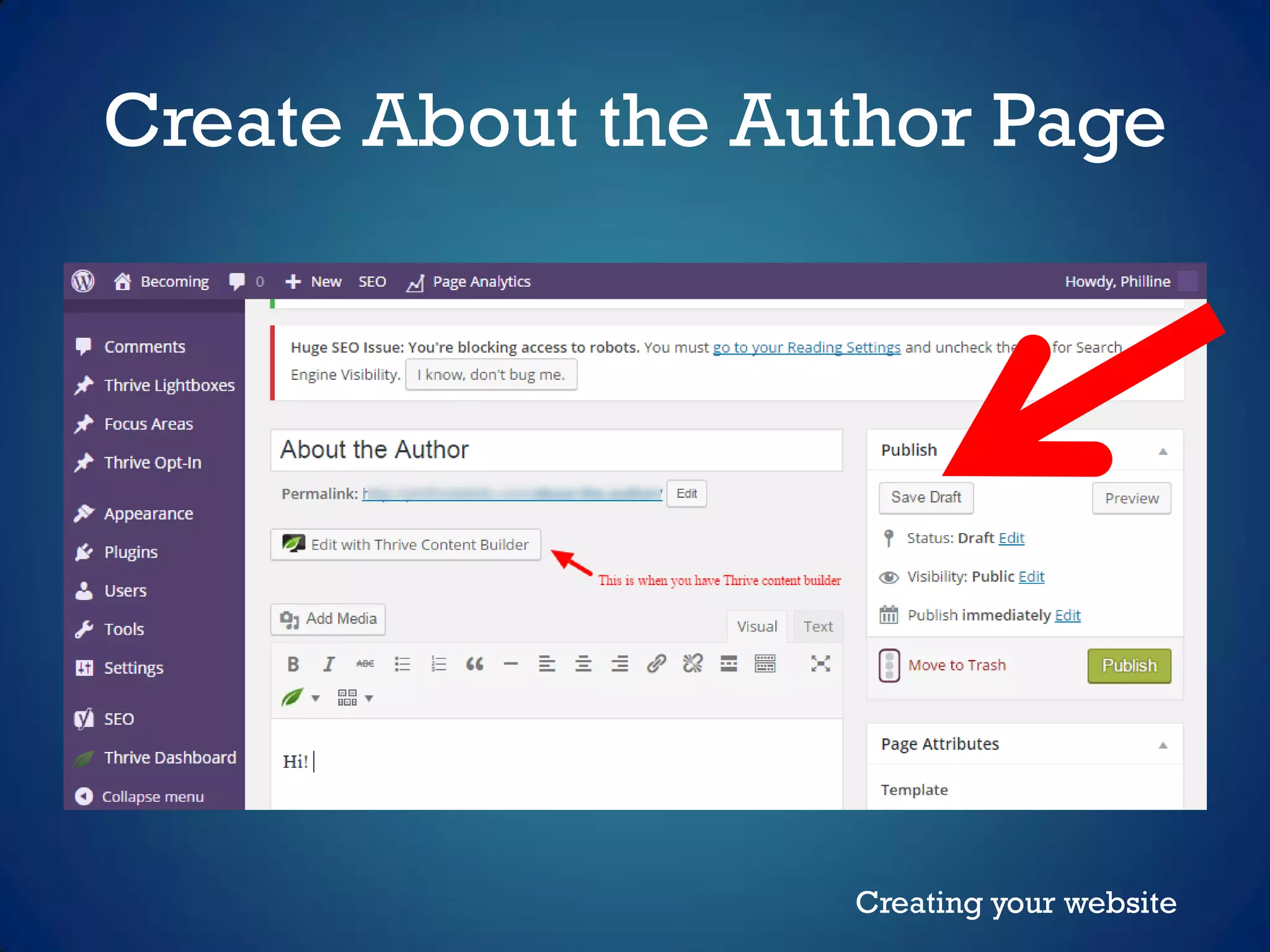The height and width of the screenshot is (952, 1270).
Task: Open Thrive Dashboard
Action: [x=154, y=757]
